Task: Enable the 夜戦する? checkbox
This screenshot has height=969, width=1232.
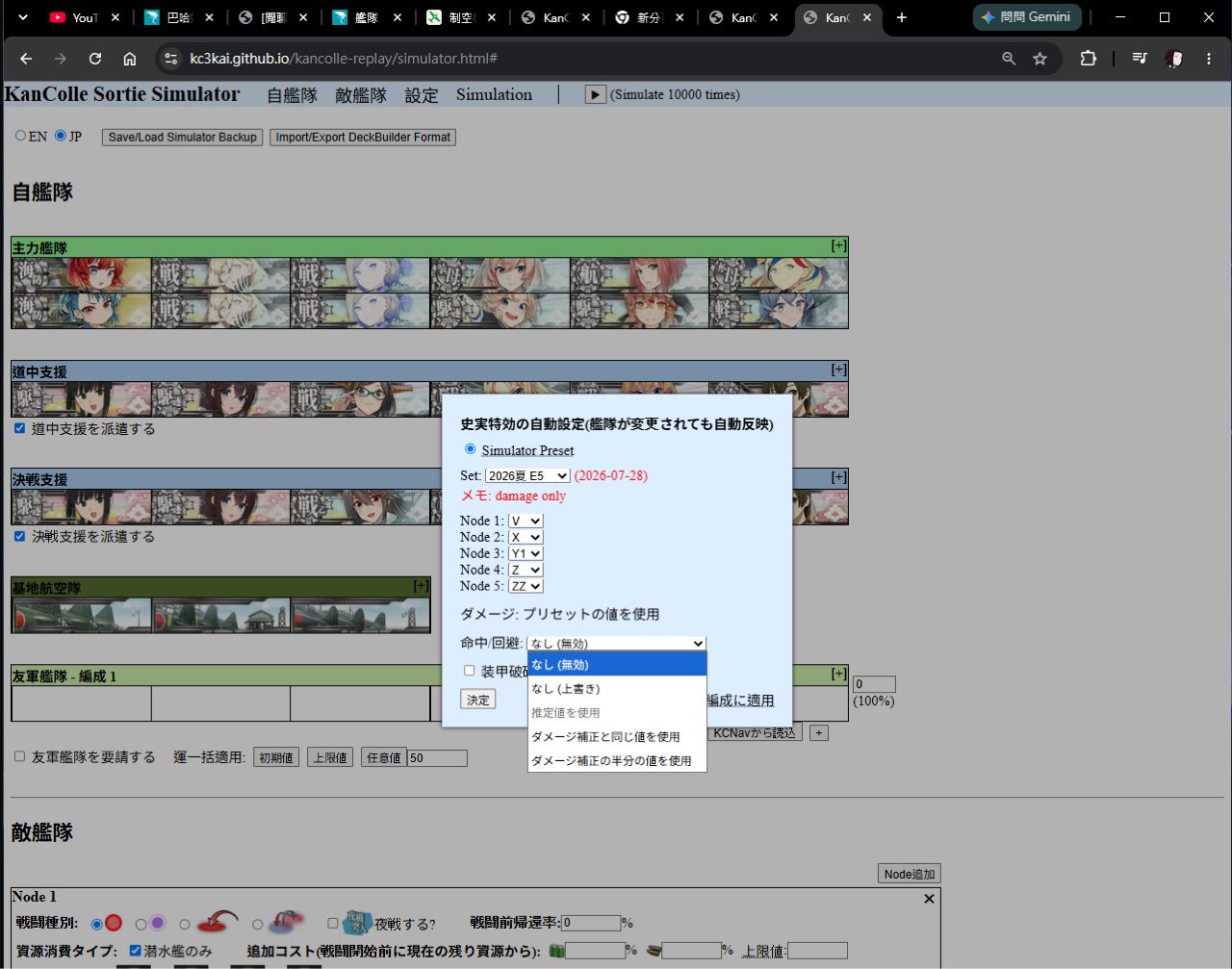Action: coord(333,924)
